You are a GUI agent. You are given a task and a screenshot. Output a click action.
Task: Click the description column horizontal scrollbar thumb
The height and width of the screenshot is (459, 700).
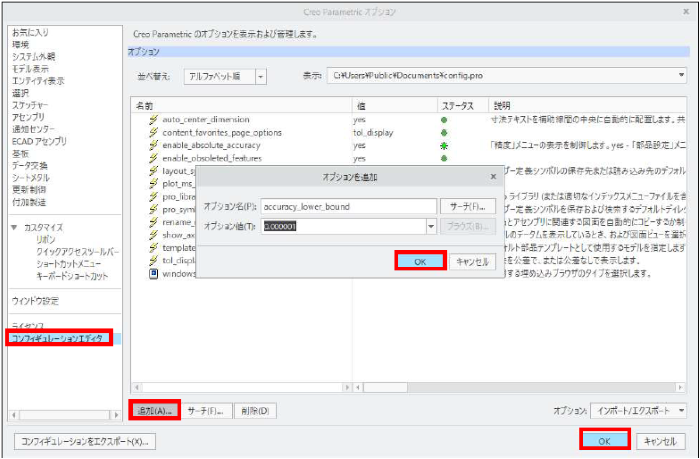click(x=385, y=388)
